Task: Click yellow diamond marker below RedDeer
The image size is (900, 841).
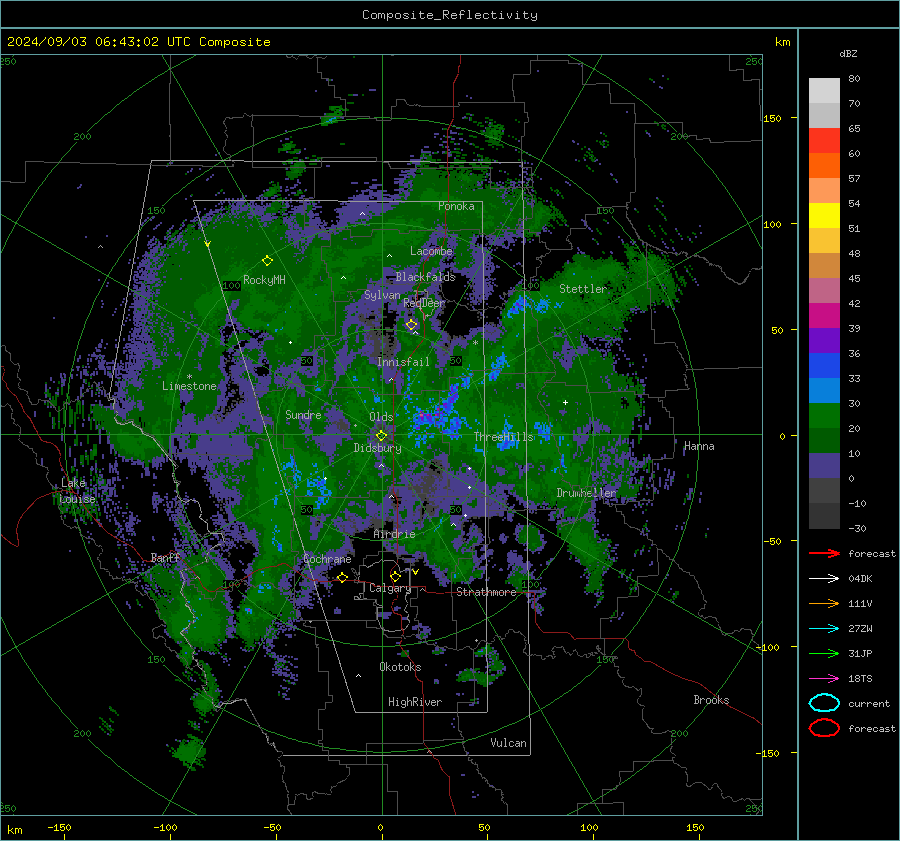Action: [x=412, y=325]
